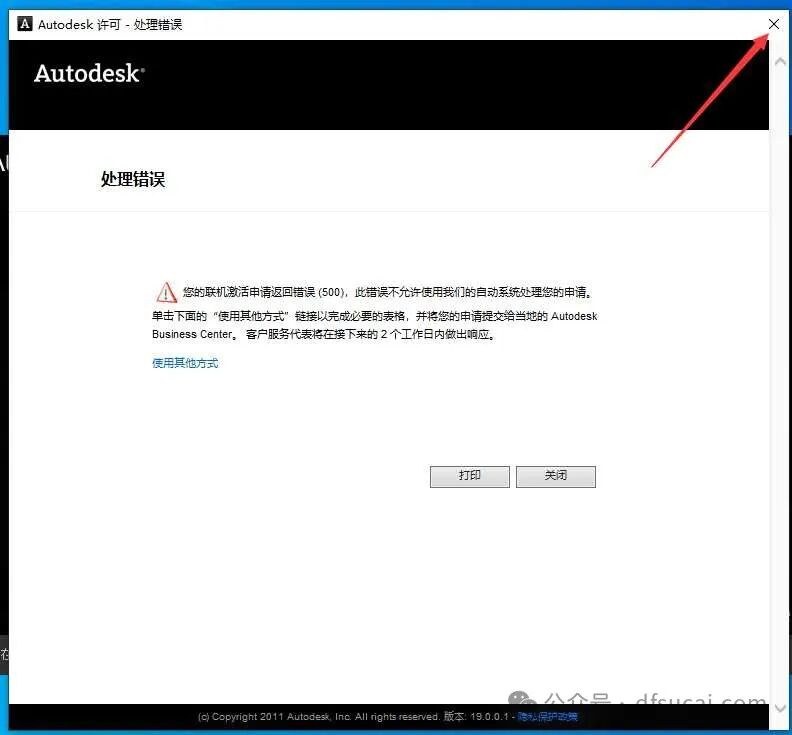
Task: Click the Autodesk logo in the banner
Action: click(89, 74)
